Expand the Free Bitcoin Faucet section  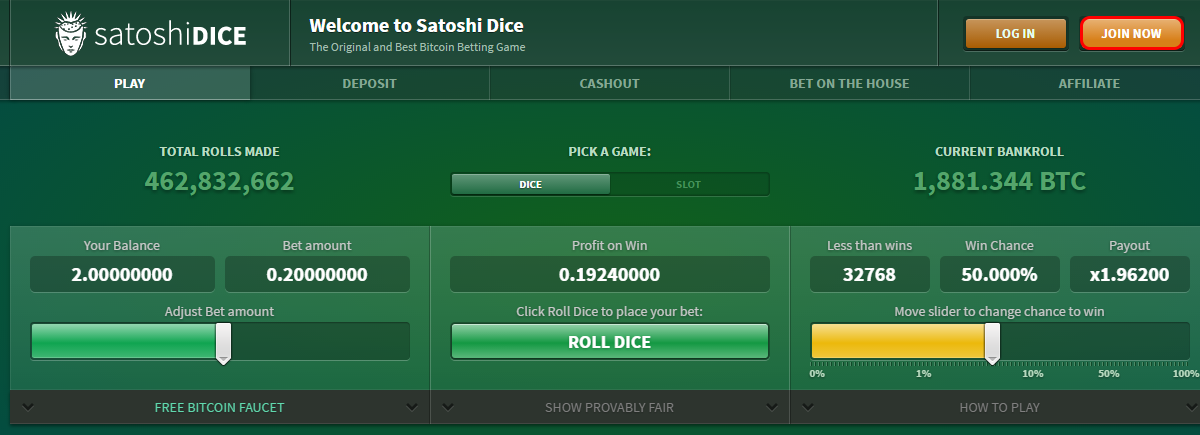tap(219, 407)
